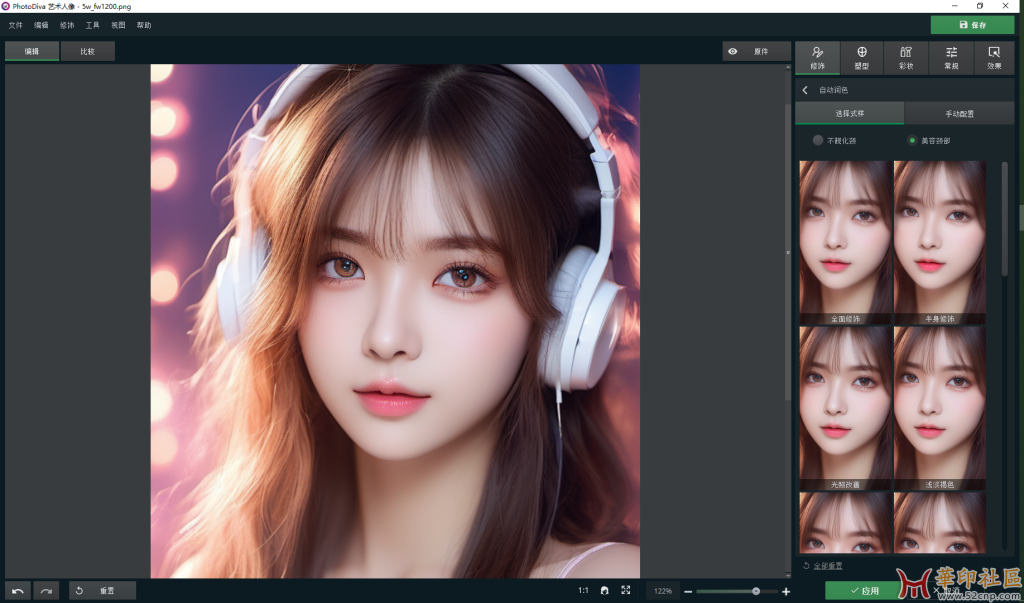This screenshot has width=1024, height=603.
Task: Choose the 浅淡褐色 style thumbnail
Action: point(940,408)
